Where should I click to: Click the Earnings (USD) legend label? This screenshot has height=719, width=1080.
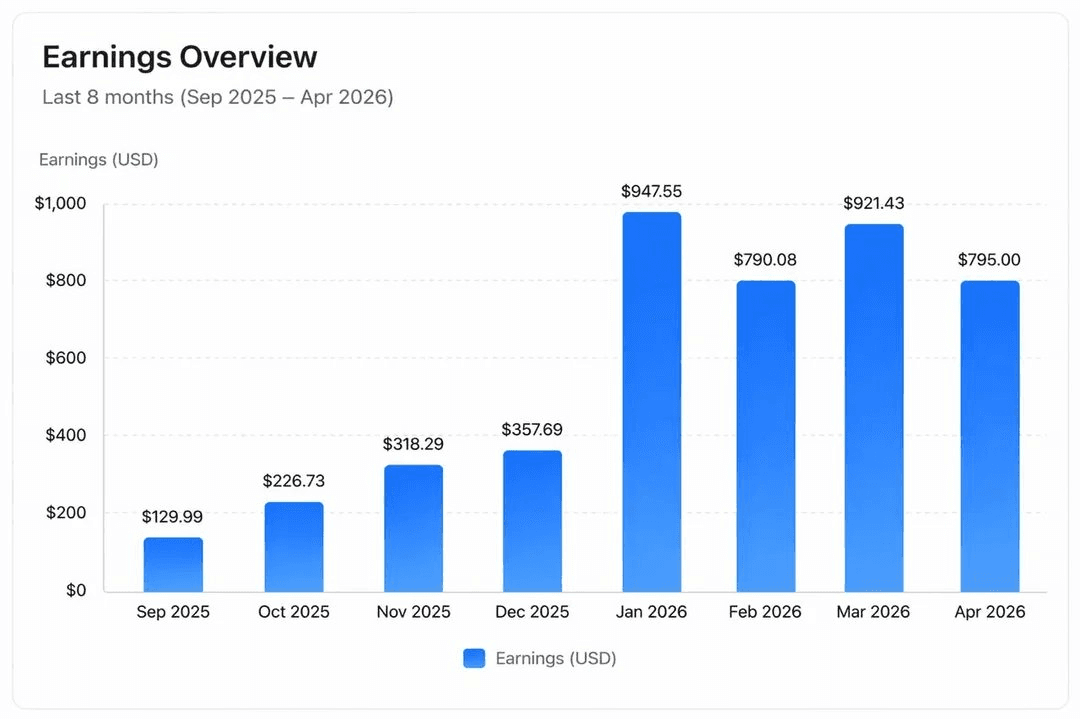click(556, 658)
